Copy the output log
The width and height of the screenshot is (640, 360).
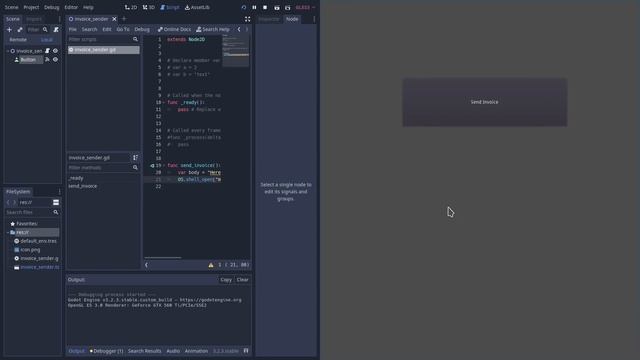tap(226, 280)
